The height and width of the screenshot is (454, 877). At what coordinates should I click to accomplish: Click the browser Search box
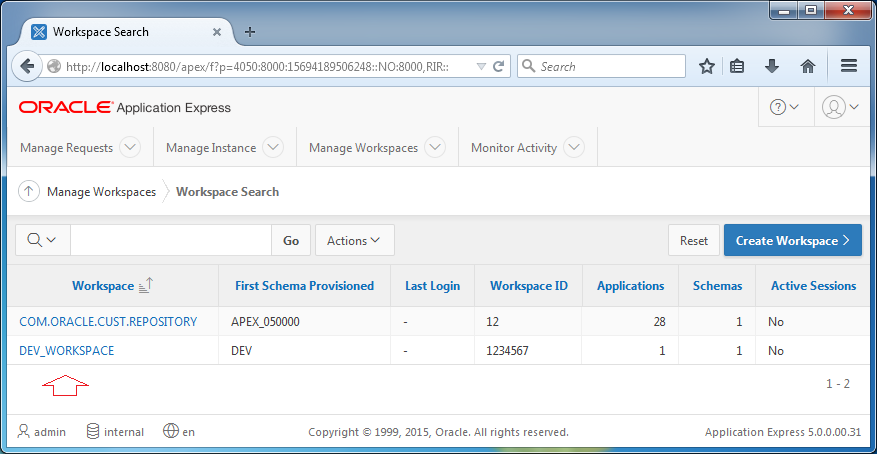pyautogui.click(x=601, y=67)
